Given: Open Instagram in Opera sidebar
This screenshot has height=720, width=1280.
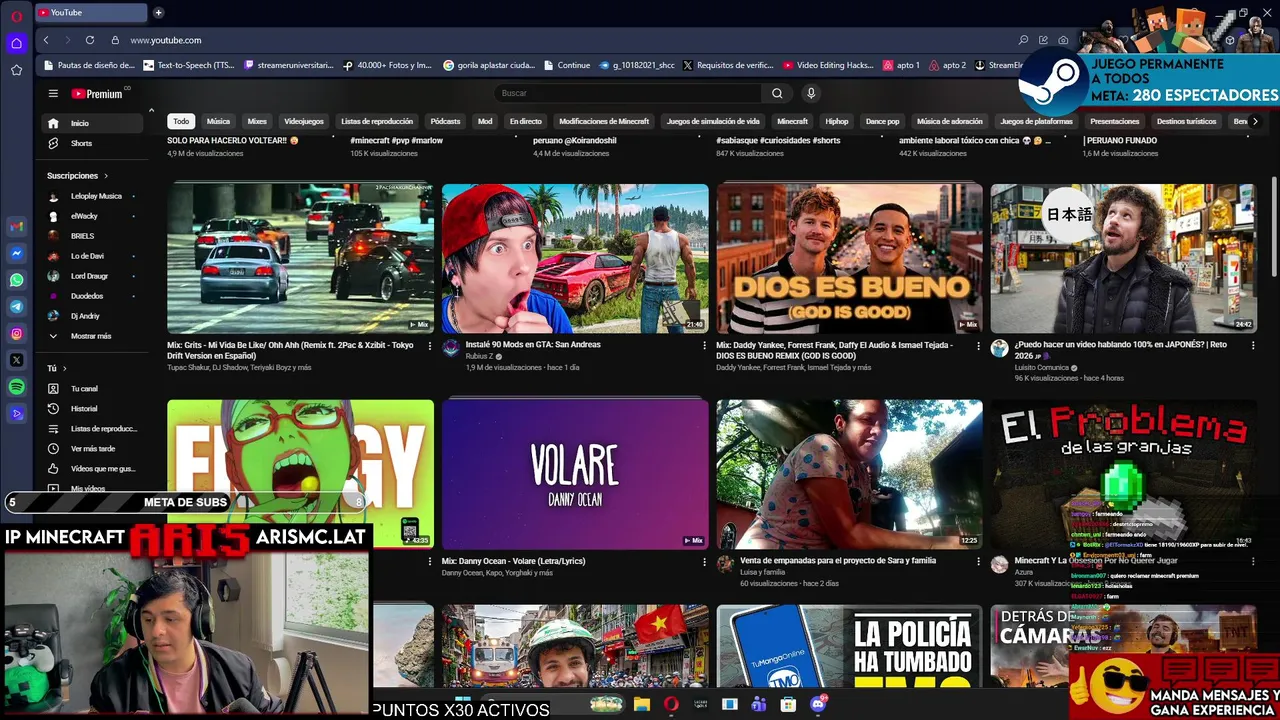Looking at the screenshot, I should (x=17, y=333).
